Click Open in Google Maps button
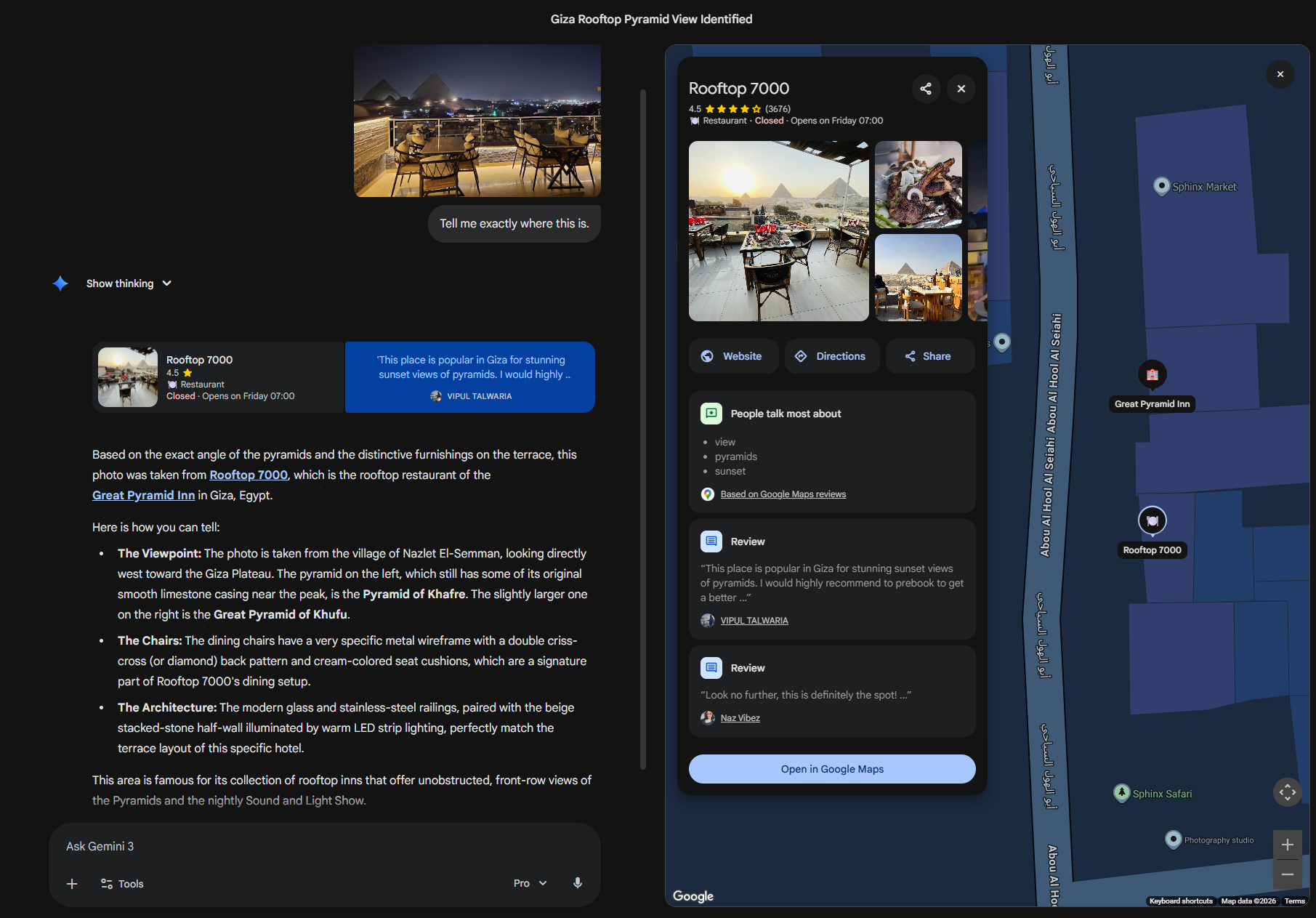 pos(831,769)
